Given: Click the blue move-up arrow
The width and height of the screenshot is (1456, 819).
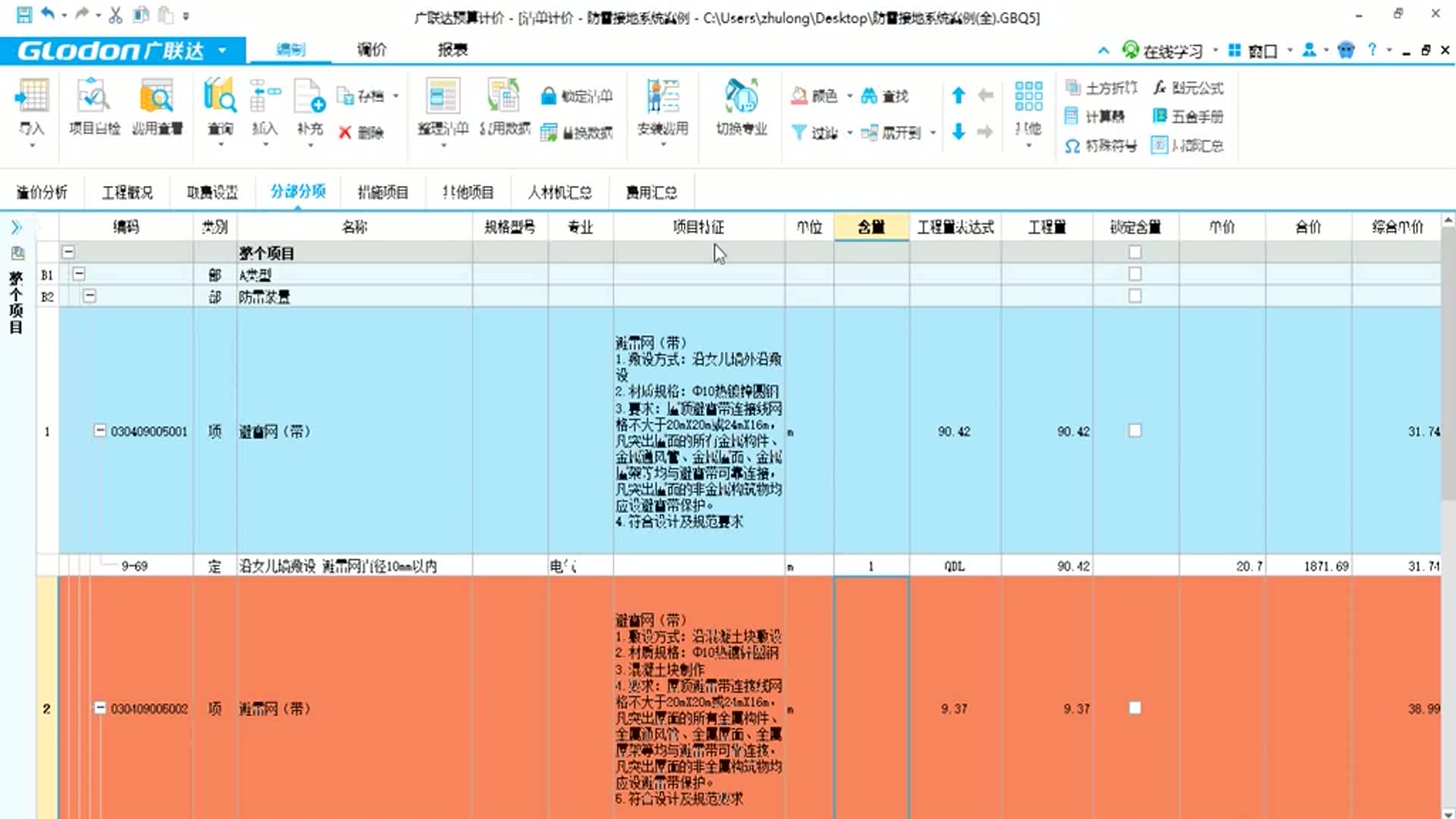Looking at the screenshot, I should 959,96.
